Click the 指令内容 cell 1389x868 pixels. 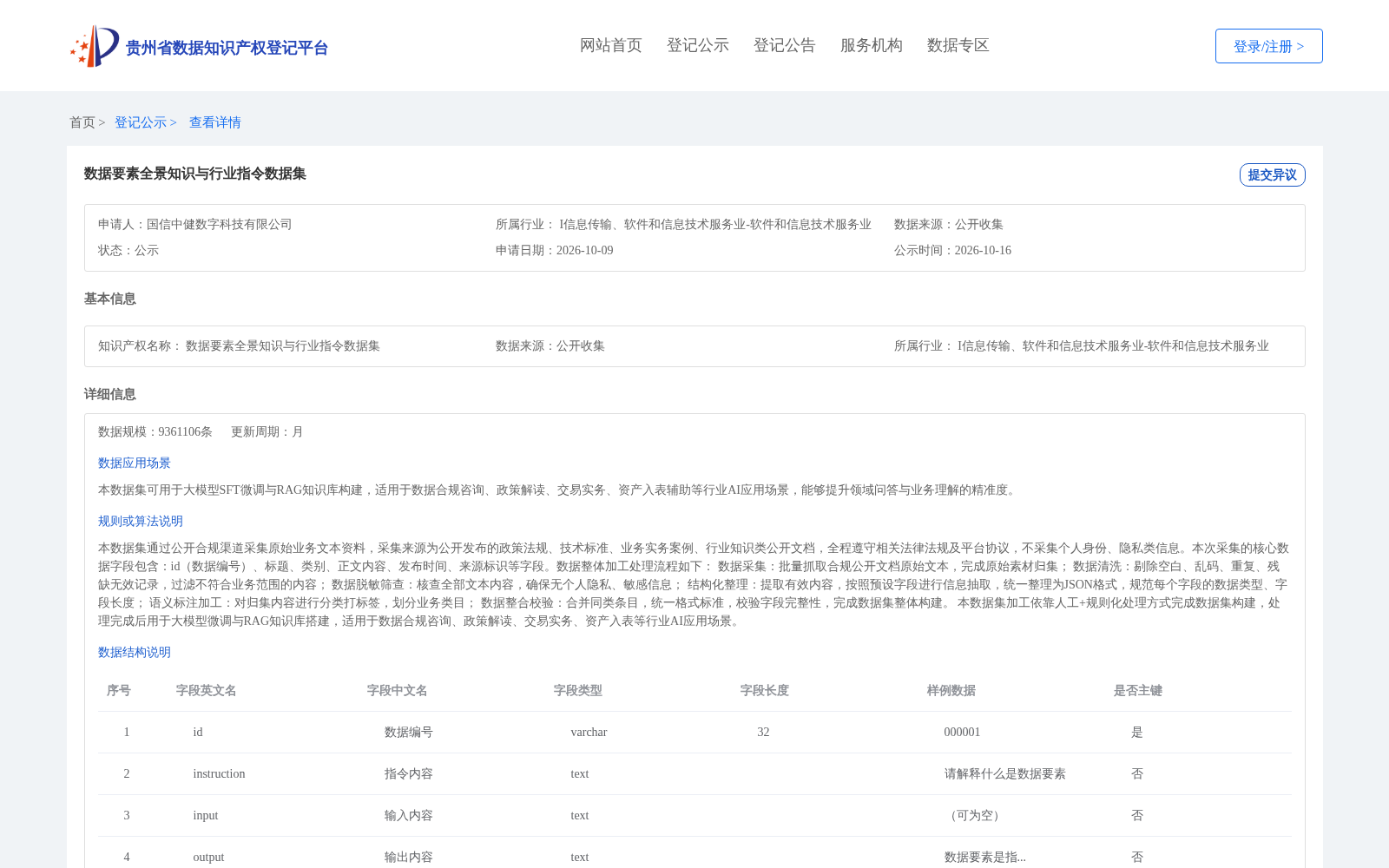coord(409,773)
